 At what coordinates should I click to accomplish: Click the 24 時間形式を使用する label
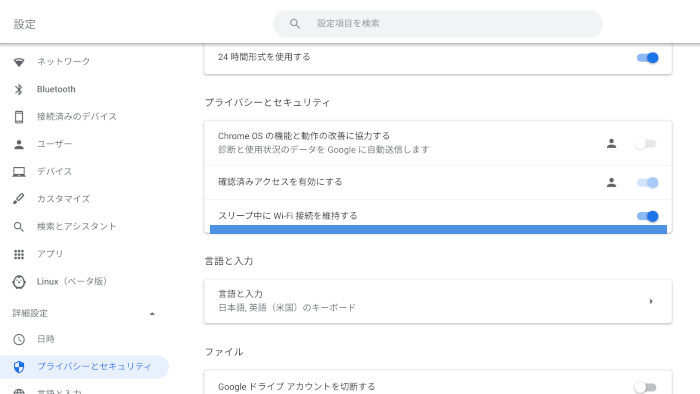coord(264,57)
